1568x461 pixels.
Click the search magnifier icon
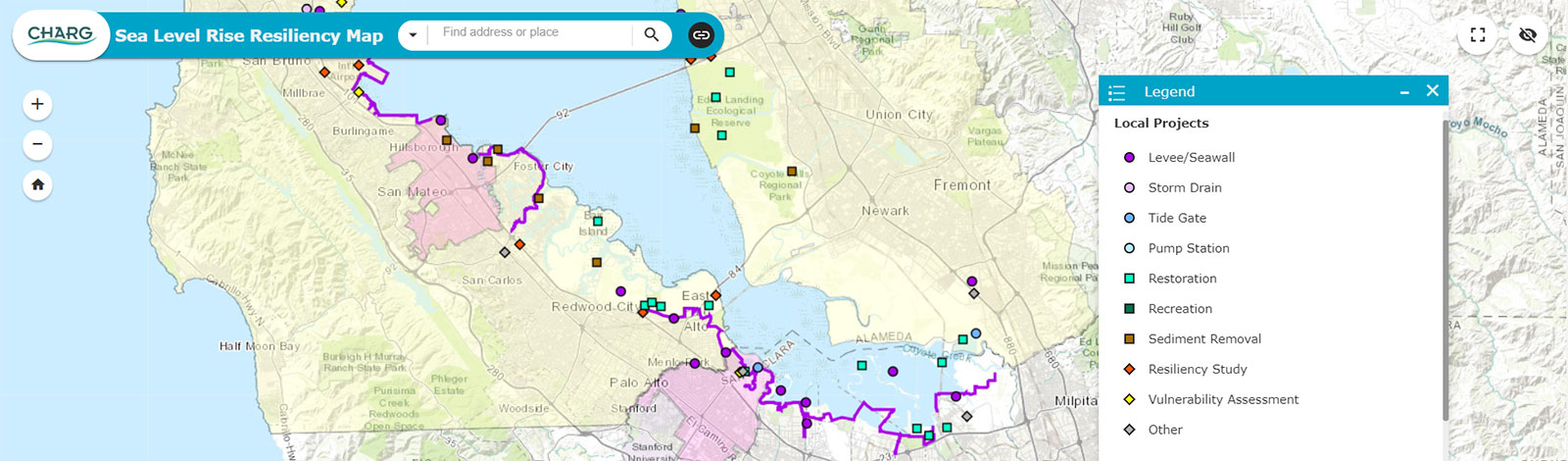point(652,35)
